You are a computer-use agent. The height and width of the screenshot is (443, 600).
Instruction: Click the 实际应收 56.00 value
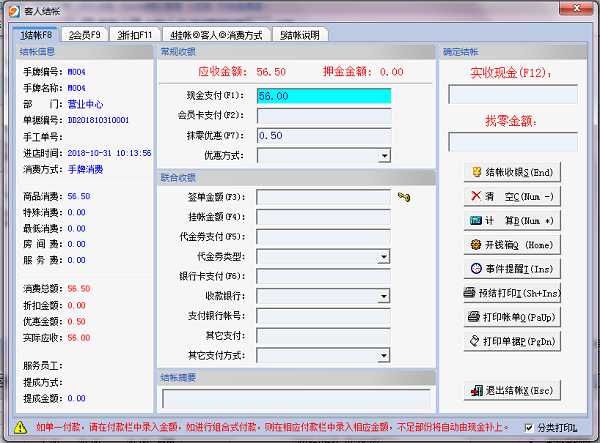[79, 338]
